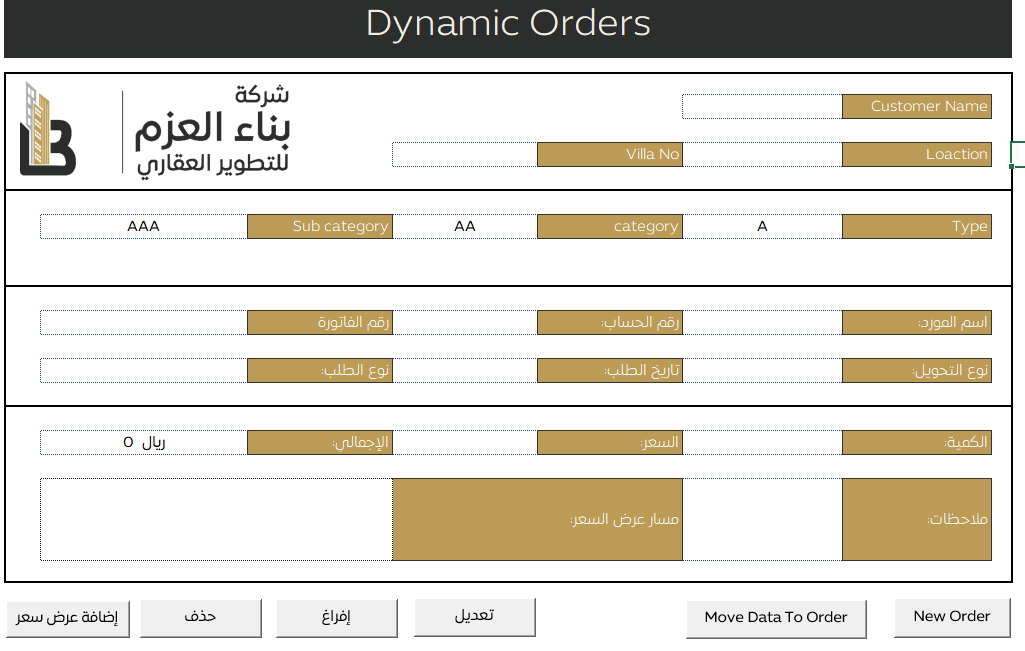
Task: Select the Type value cell A
Action: point(762,227)
